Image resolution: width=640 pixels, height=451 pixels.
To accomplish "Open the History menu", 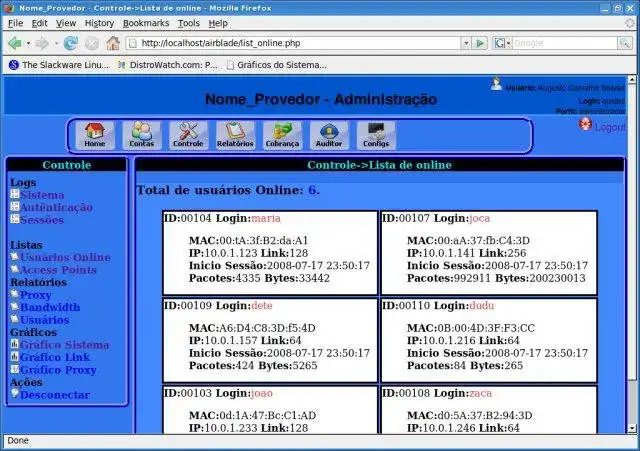I will point(100,23).
